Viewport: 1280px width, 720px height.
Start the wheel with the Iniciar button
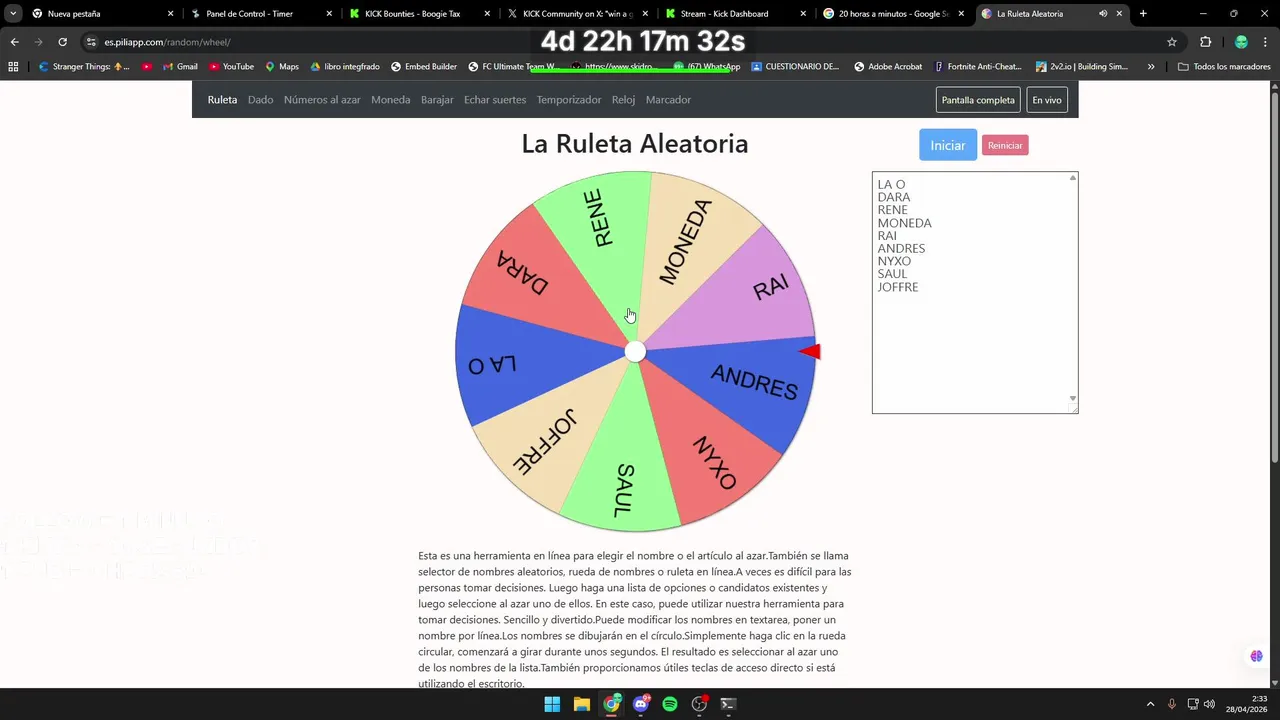(948, 145)
